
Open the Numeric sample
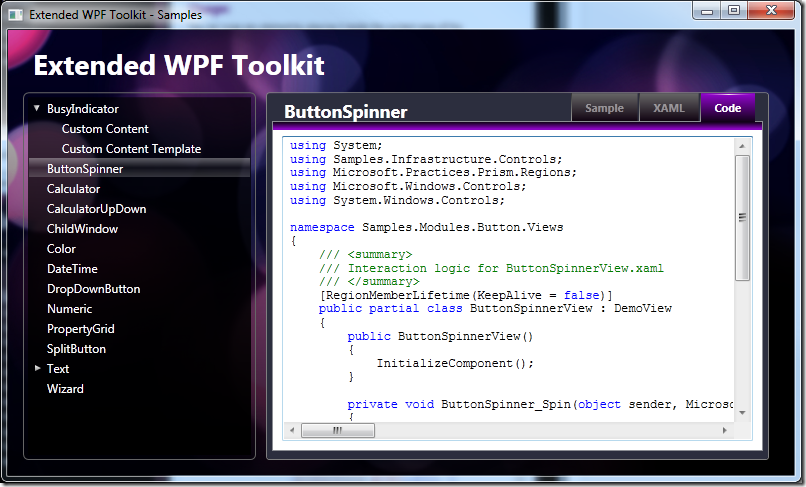click(69, 309)
